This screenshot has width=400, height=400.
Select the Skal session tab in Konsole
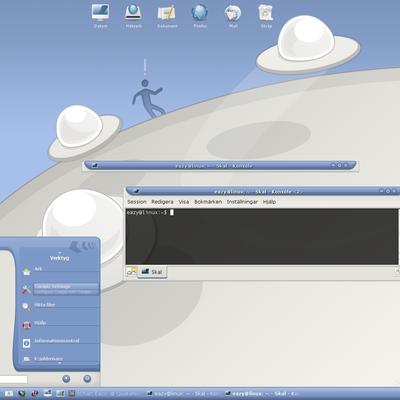[x=152, y=272]
